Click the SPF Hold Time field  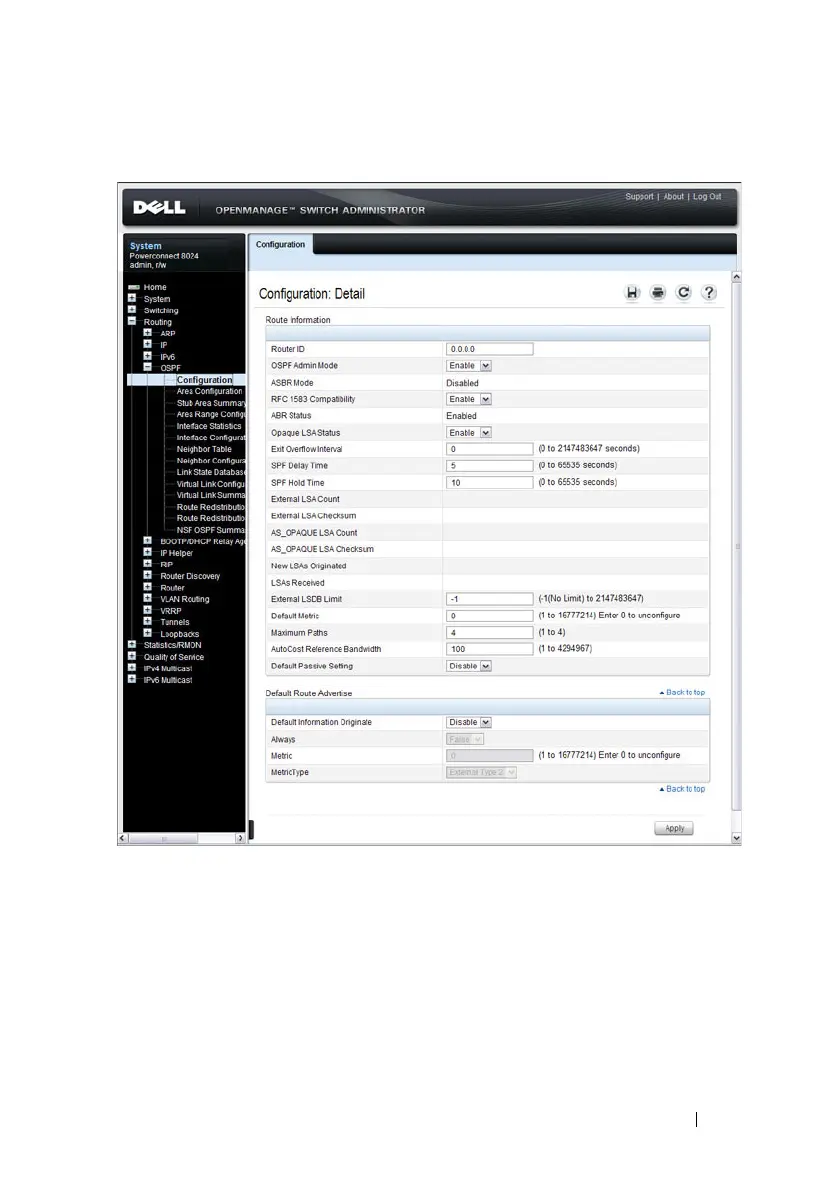point(490,483)
